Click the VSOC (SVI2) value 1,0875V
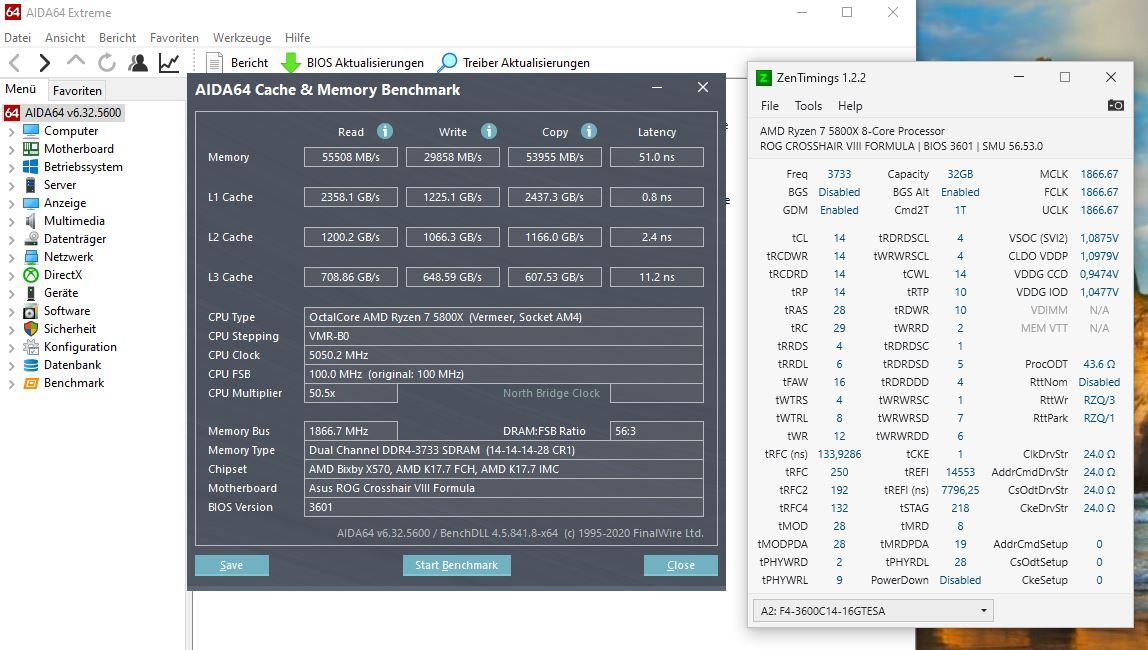Viewport: 1148px width, 650px height. pyautogui.click(x=1099, y=238)
